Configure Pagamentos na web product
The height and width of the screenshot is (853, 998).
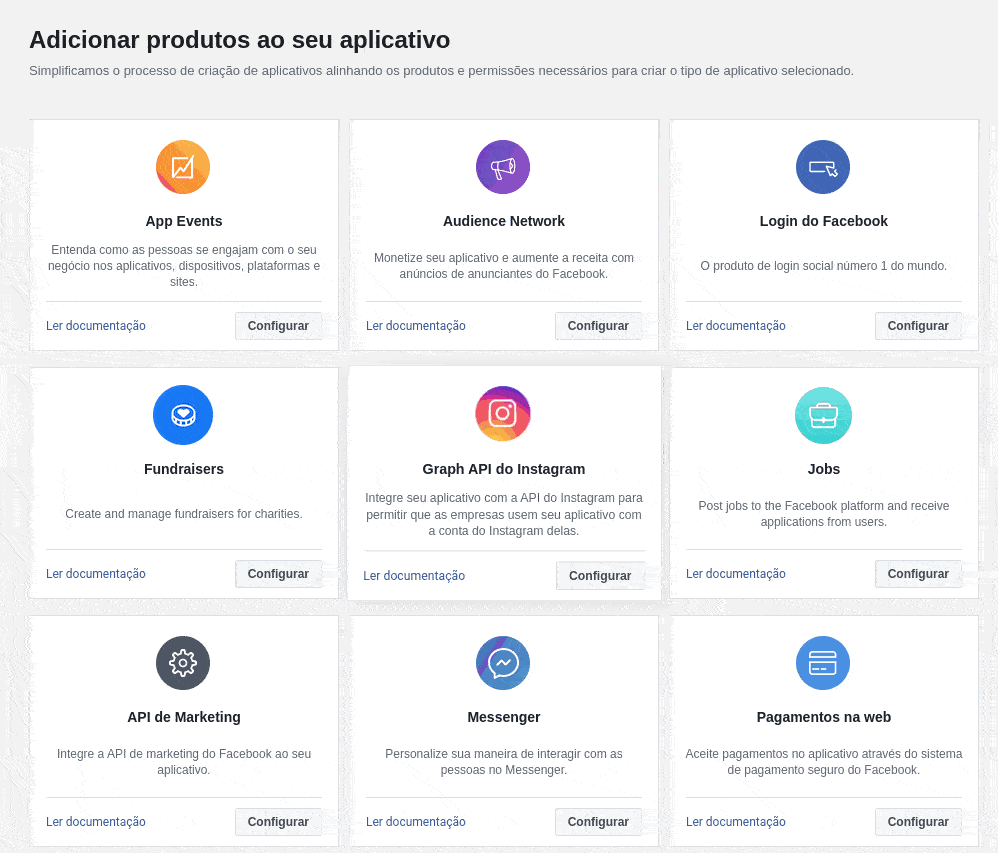918,822
